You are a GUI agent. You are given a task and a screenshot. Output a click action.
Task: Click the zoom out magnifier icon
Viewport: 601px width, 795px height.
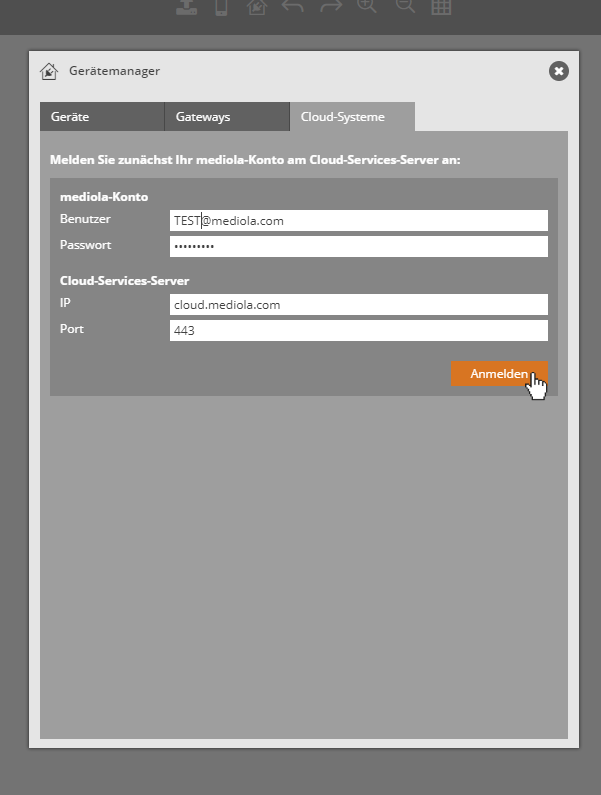click(x=404, y=7)
